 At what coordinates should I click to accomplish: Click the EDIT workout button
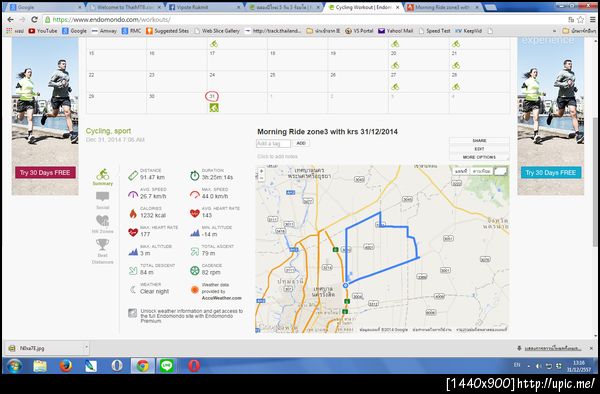[x=479, y=149]
